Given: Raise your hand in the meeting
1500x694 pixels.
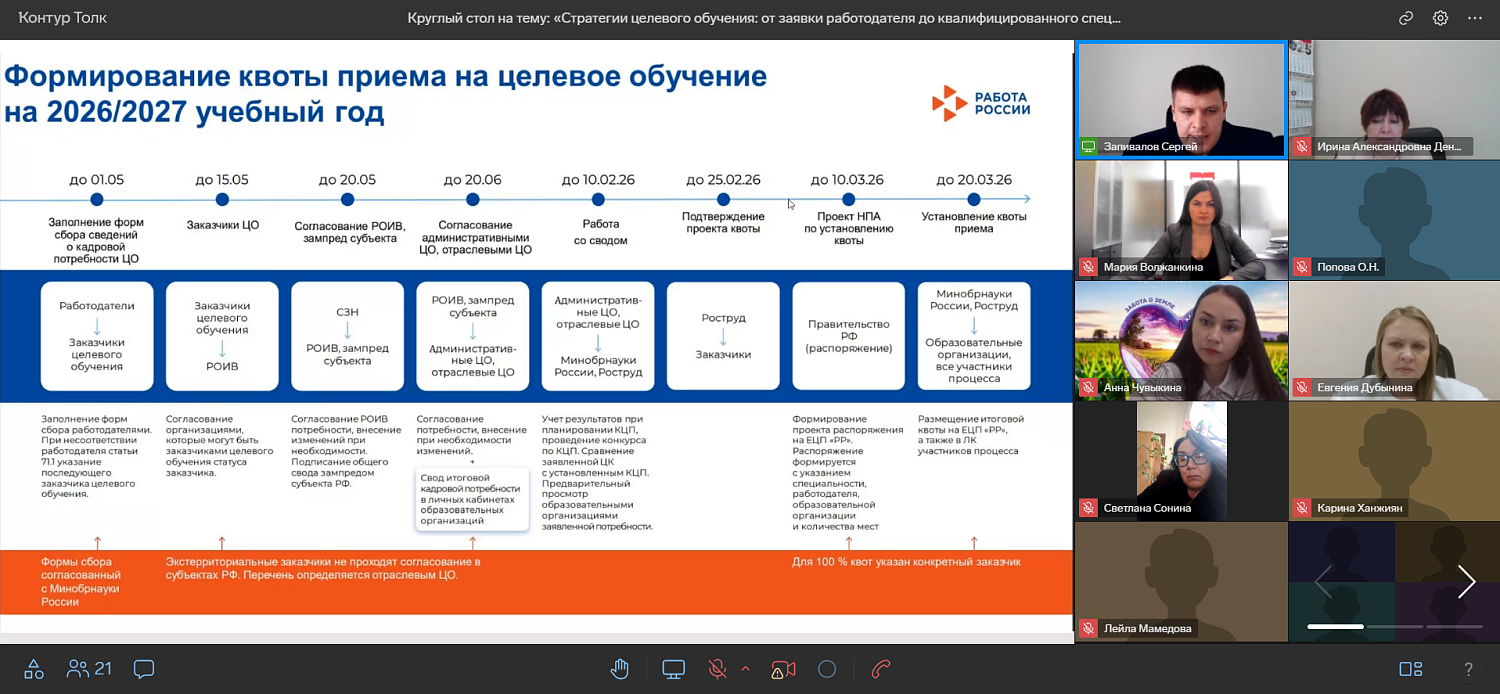Looking at the screenshot, I should click(x=620, y=670).
